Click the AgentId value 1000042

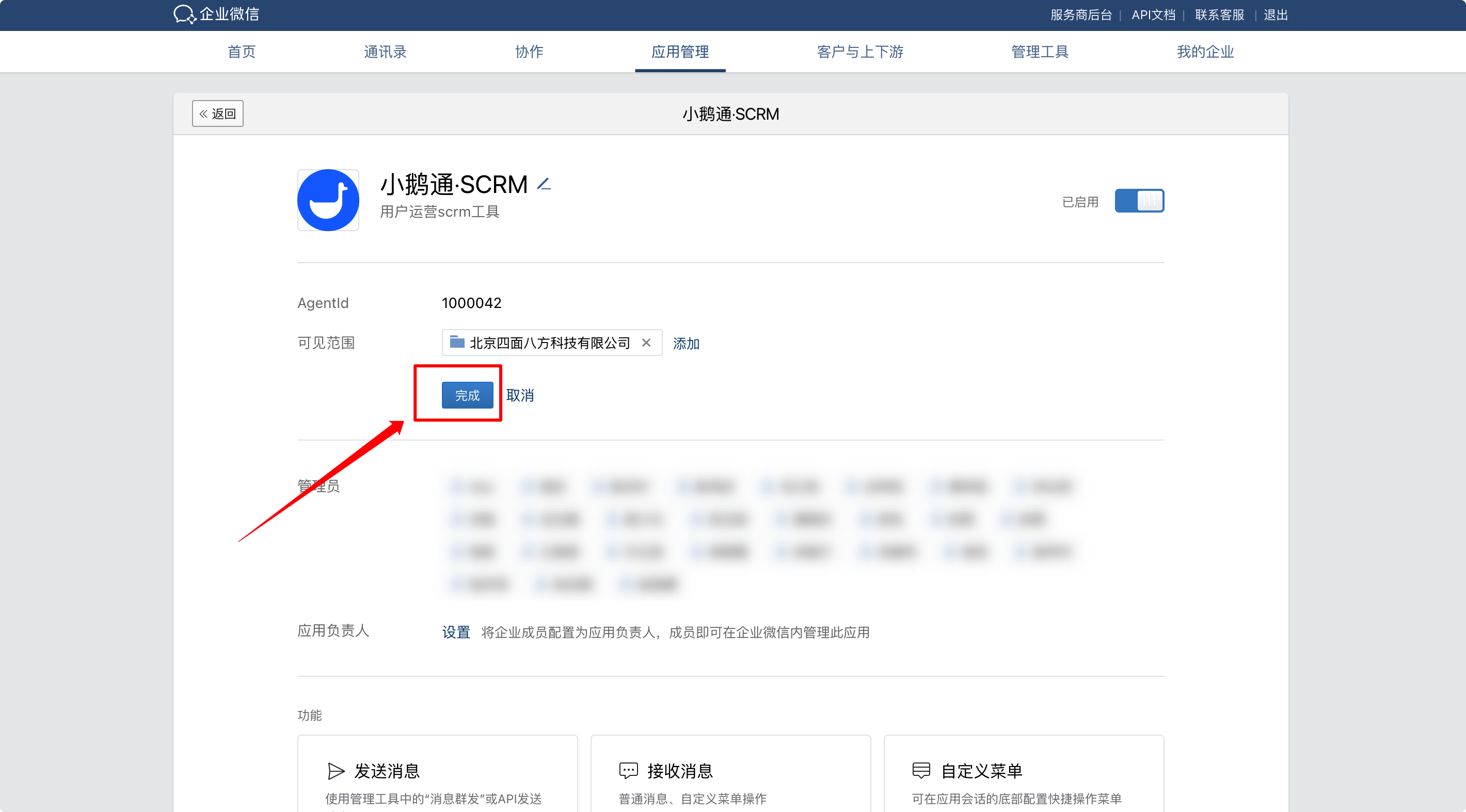(472, 303)
